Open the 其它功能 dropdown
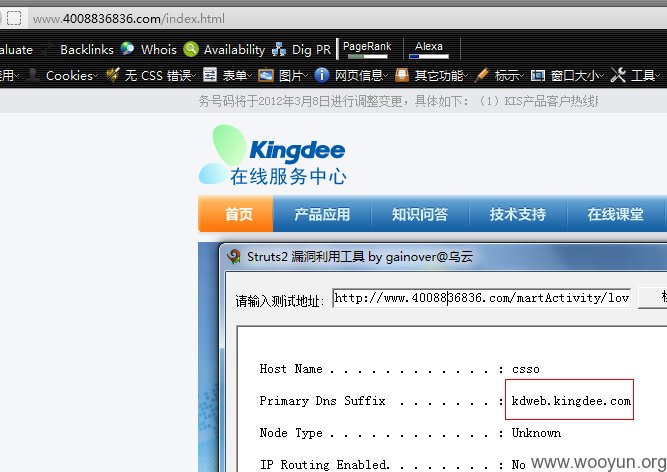 tap(441, 76)
